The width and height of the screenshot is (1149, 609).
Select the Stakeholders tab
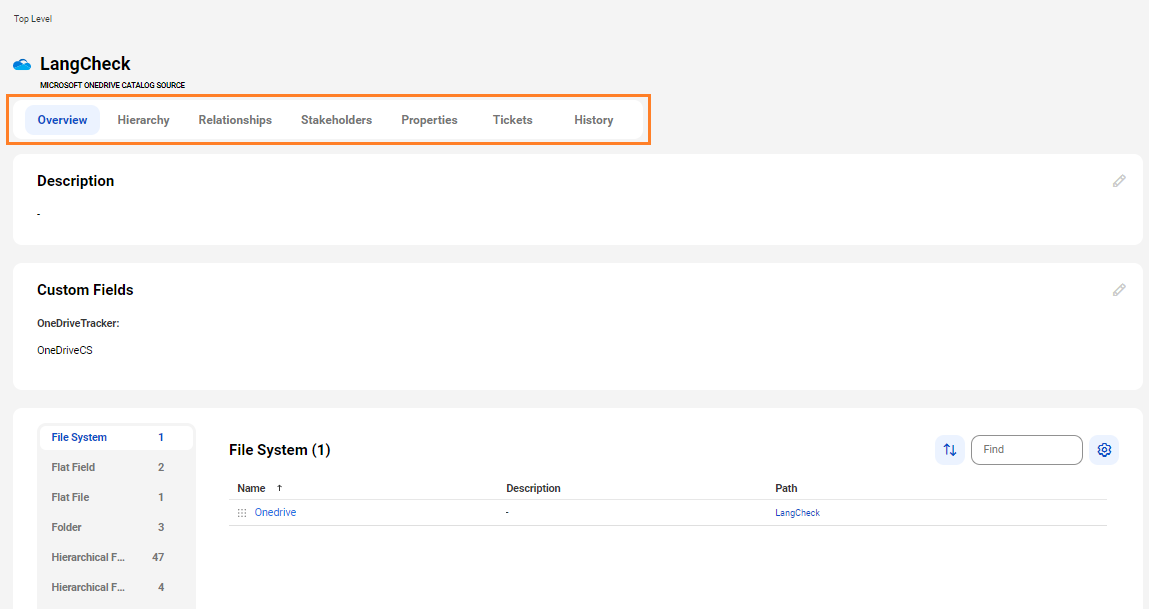pyautogui.click(x=336, y=120)
